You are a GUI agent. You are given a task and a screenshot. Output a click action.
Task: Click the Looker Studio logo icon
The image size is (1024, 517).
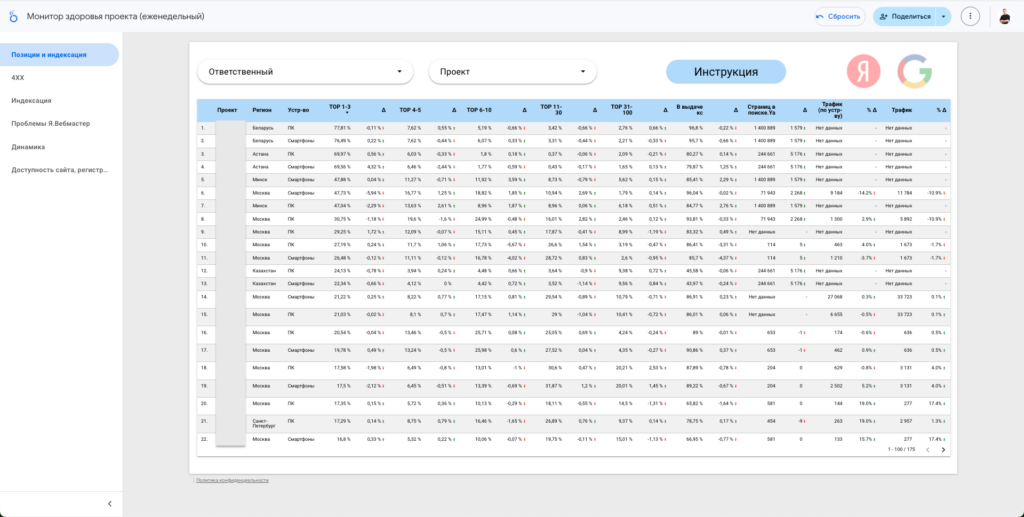click(x=13, y=16)
